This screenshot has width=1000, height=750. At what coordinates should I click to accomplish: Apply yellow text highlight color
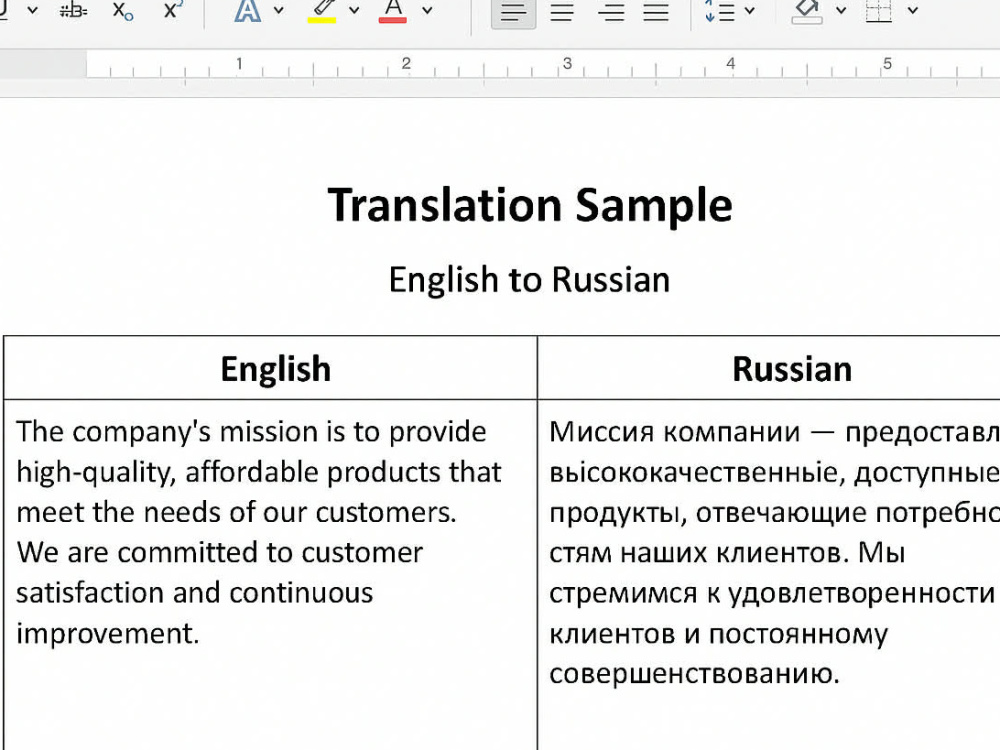(322, 11)
